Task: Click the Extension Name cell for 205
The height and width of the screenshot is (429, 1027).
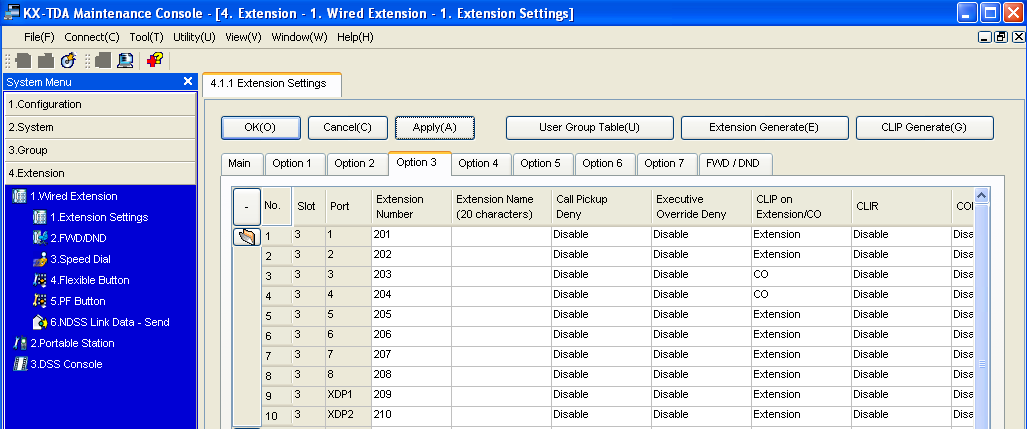Action: tap(501, 316)
